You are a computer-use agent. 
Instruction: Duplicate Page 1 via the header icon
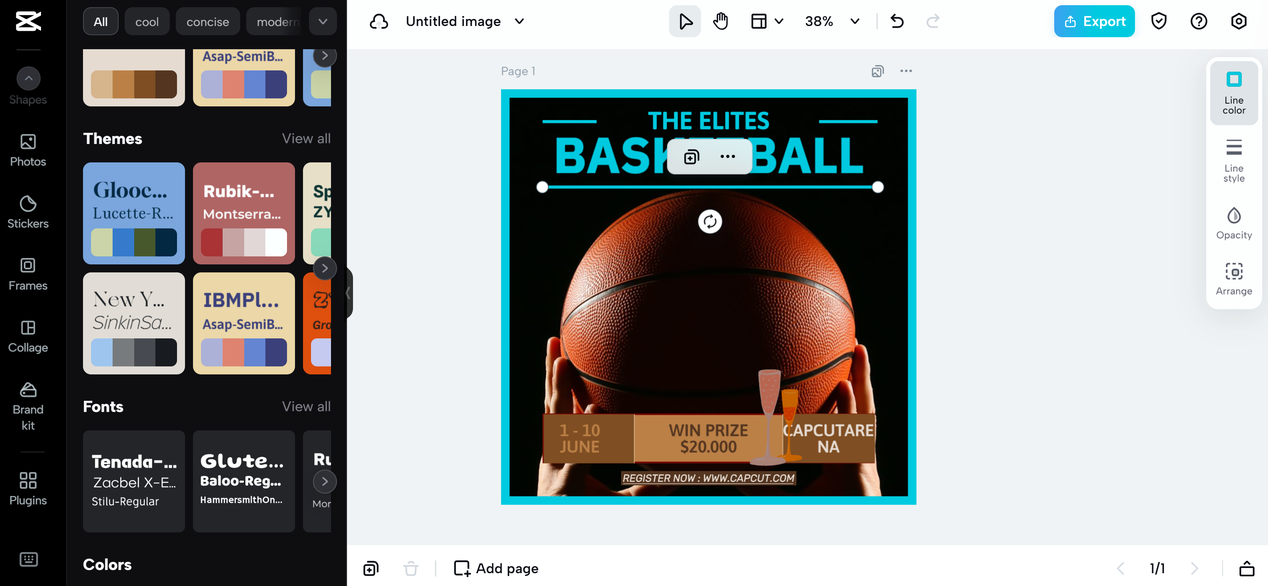(x=877, y=71)
